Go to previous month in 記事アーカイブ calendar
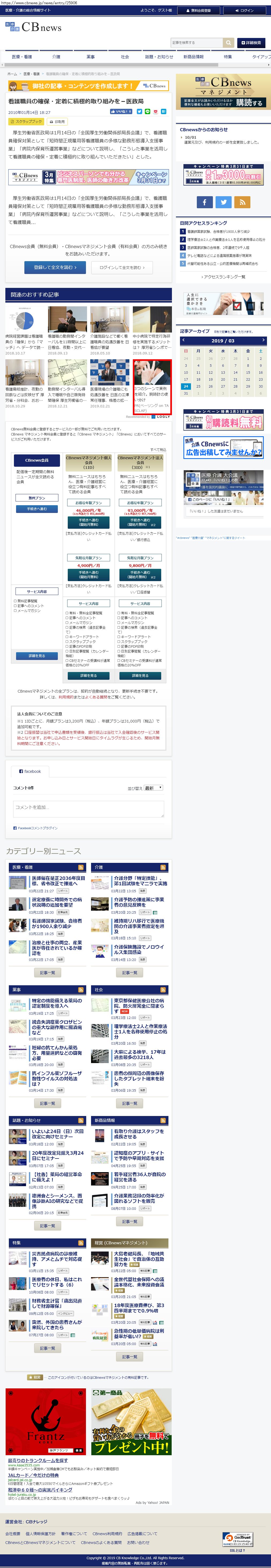 (x=184, y=340)
